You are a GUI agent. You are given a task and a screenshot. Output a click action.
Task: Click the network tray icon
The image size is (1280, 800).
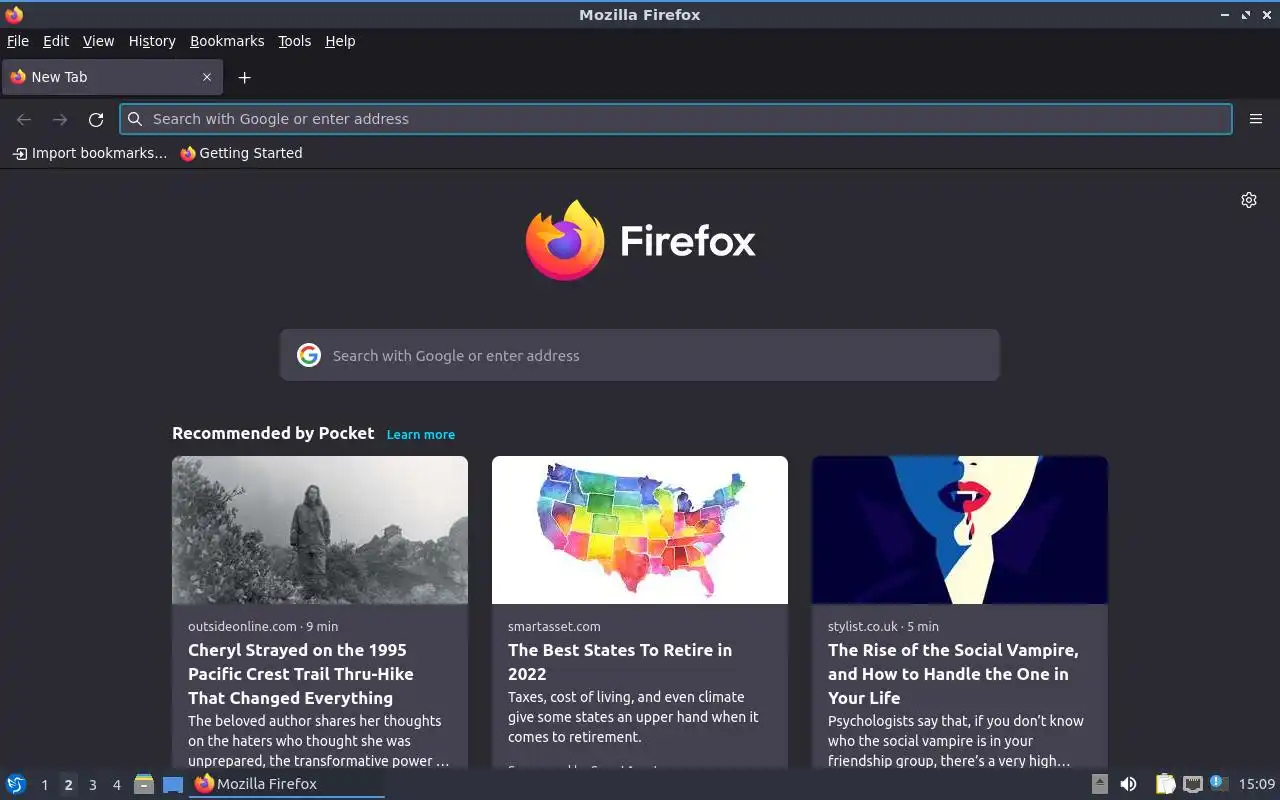coord(1192,784)
